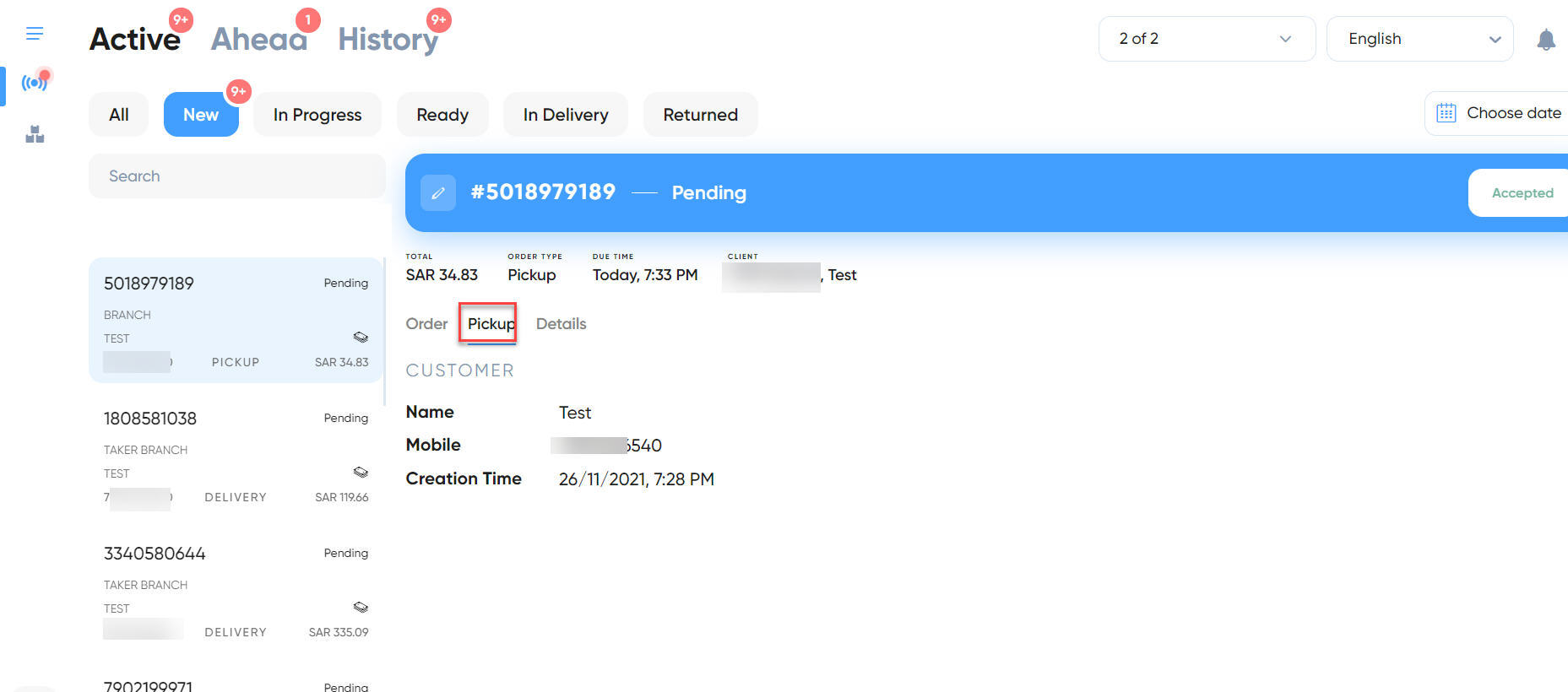Select the Details tab
This screenshot has height=692, width=1568.
pyautogui.click(x=561, y=324)
